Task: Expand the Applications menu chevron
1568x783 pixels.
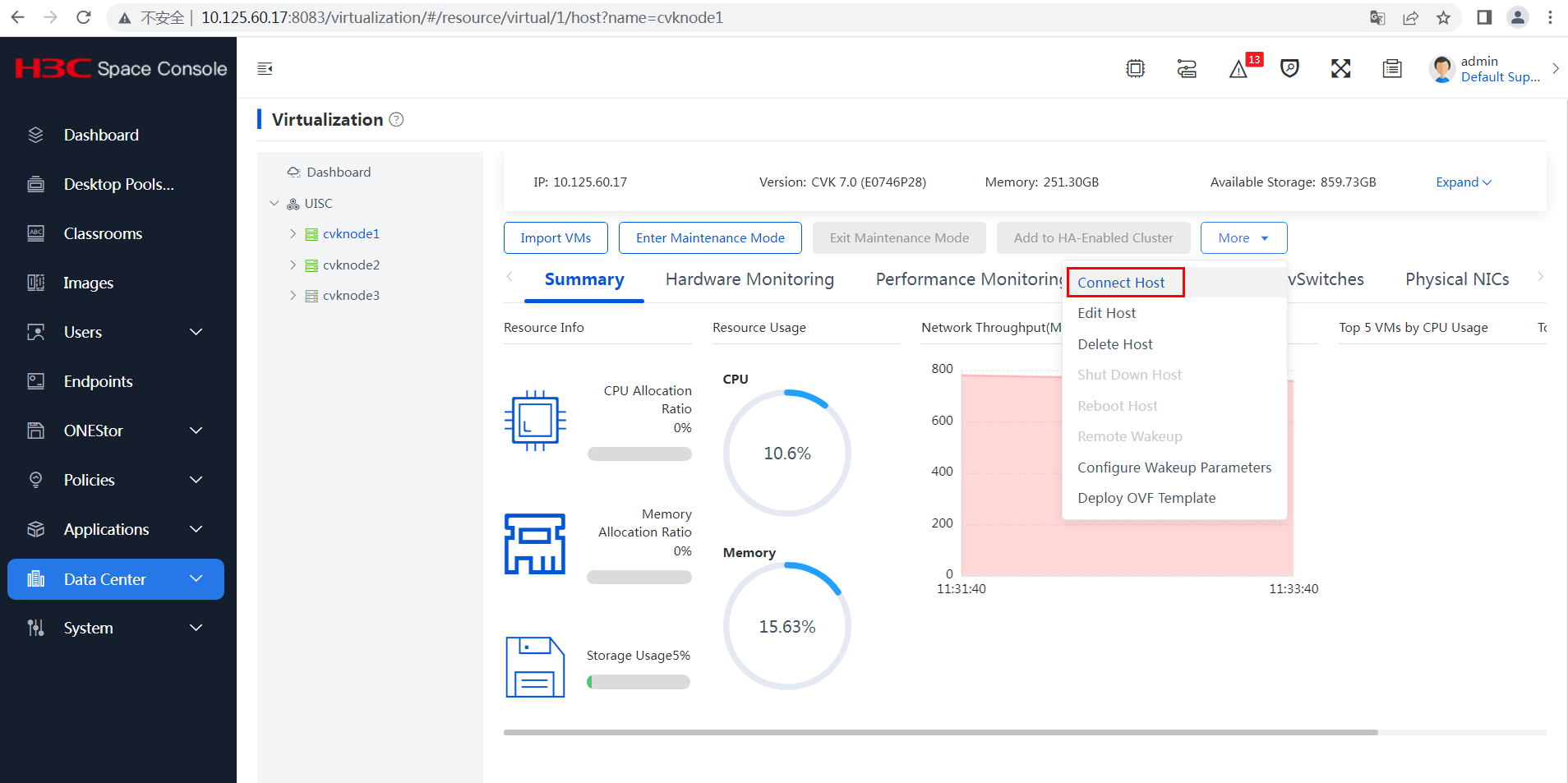Action: 196,529
